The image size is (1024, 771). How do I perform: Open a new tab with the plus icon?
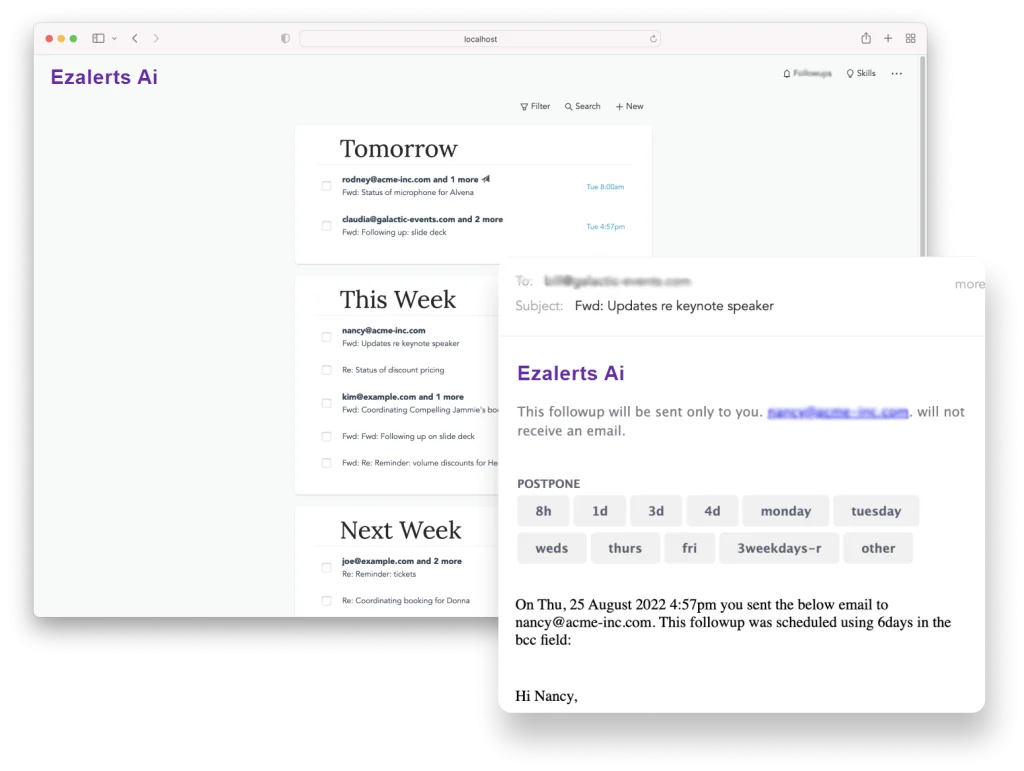(888, 39)
